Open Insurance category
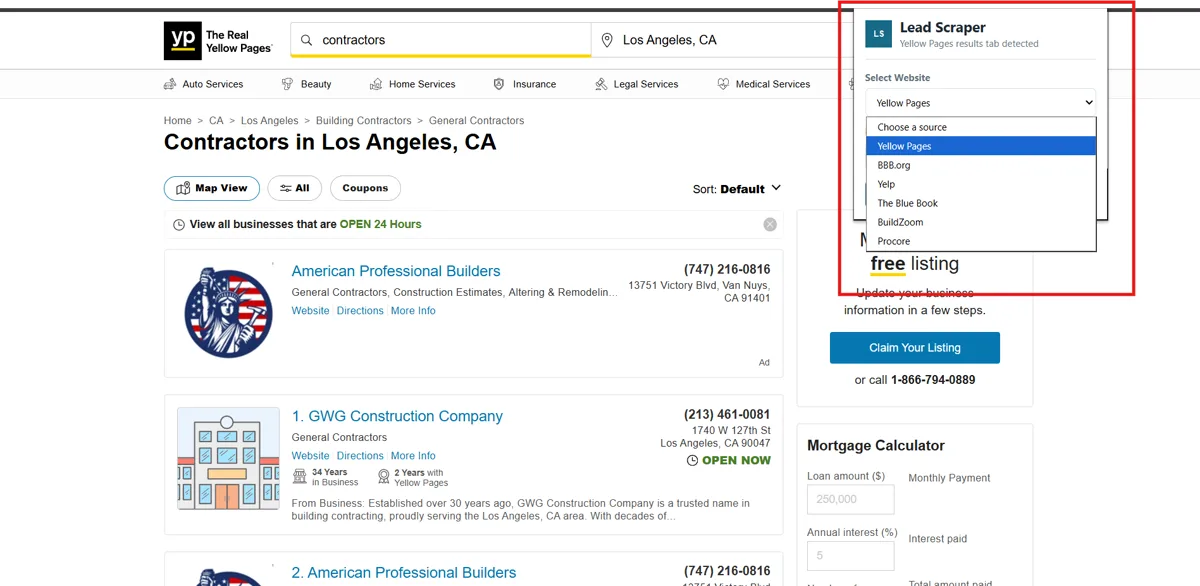Image resolution: width=1200 pixels, height=586 pixels. coord(524,84)
